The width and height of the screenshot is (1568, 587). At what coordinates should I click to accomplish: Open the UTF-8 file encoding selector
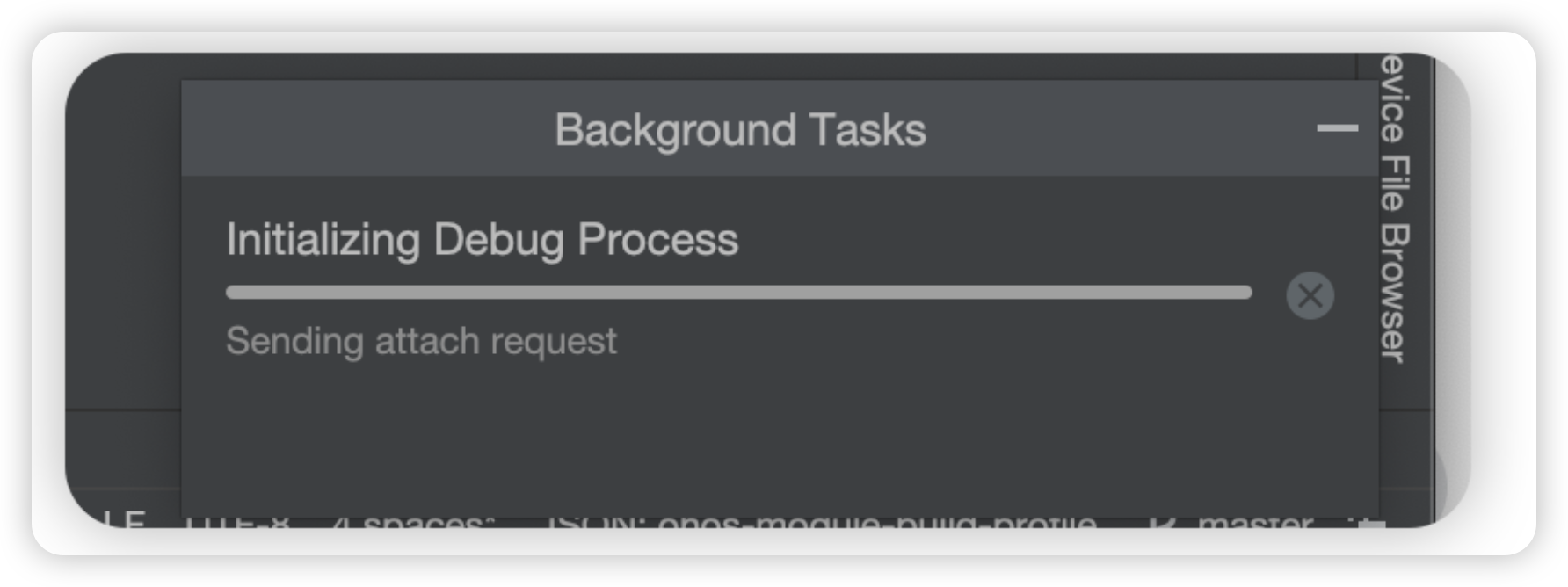(236, 520)
